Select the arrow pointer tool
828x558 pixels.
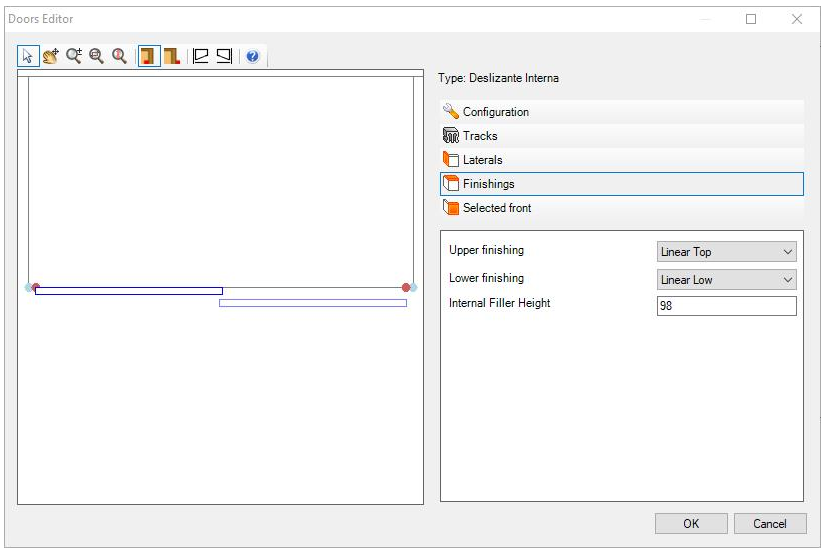pyautogui.click(x=28, y=56)
